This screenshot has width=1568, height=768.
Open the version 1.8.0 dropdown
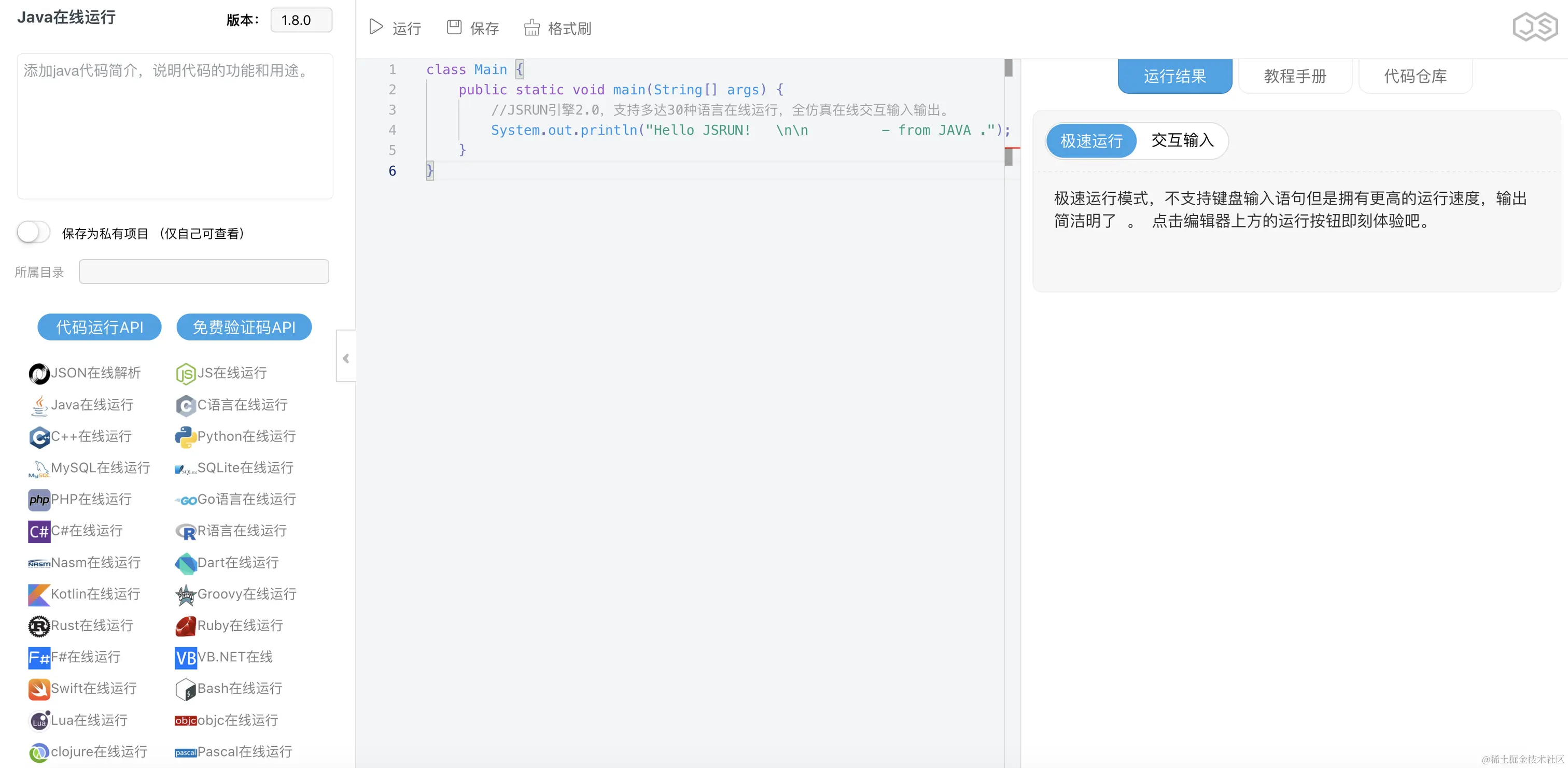pyautogui.click(x=301, y=20)
